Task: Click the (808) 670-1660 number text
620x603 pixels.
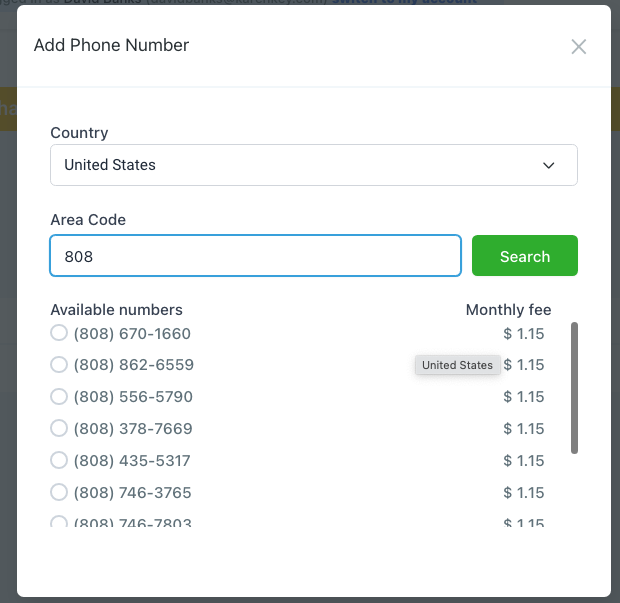Action: (x=132, y=333)
